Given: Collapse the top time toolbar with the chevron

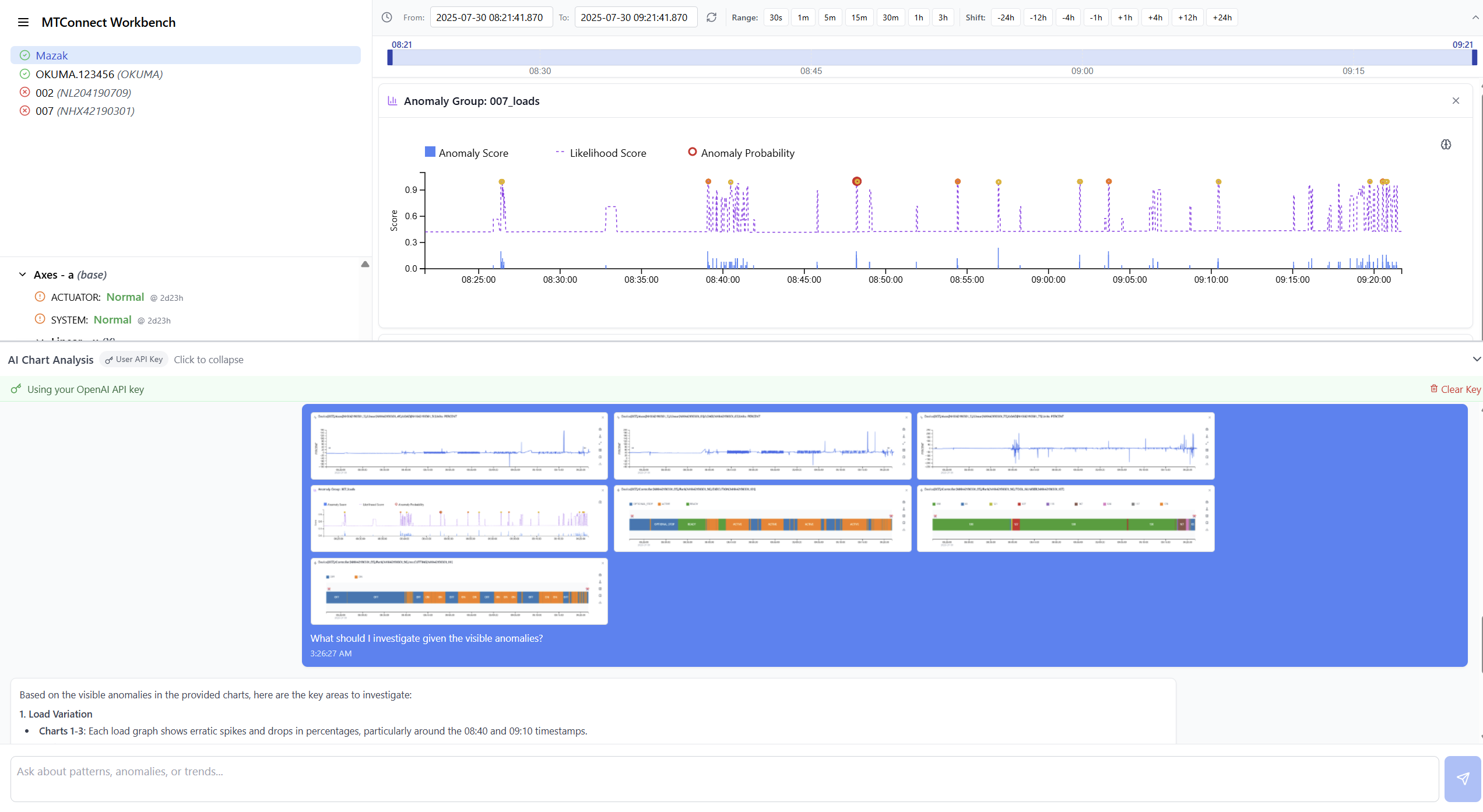Looking at the screenshot, I should coord(1475,17).
